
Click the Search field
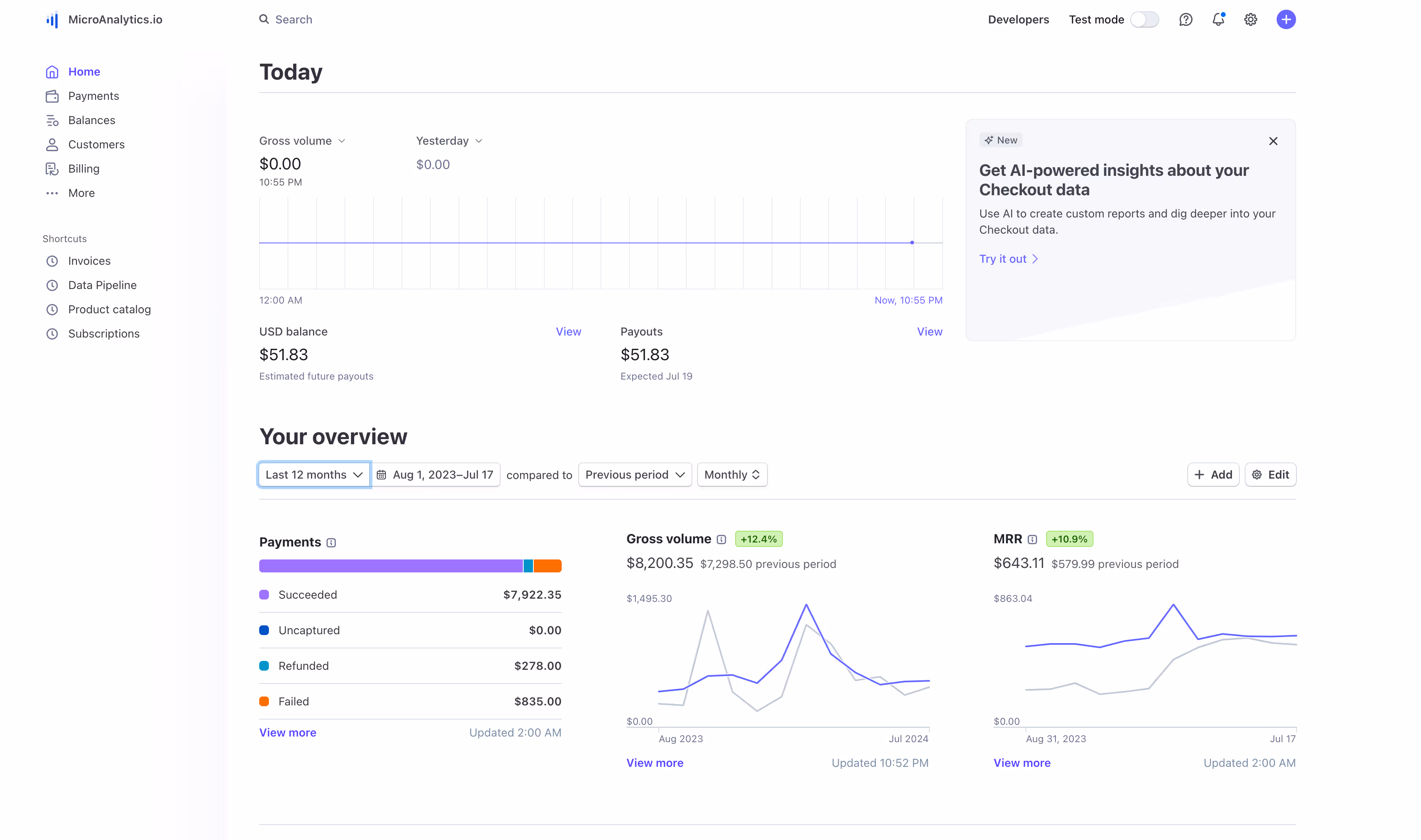[x=293, y=20]
